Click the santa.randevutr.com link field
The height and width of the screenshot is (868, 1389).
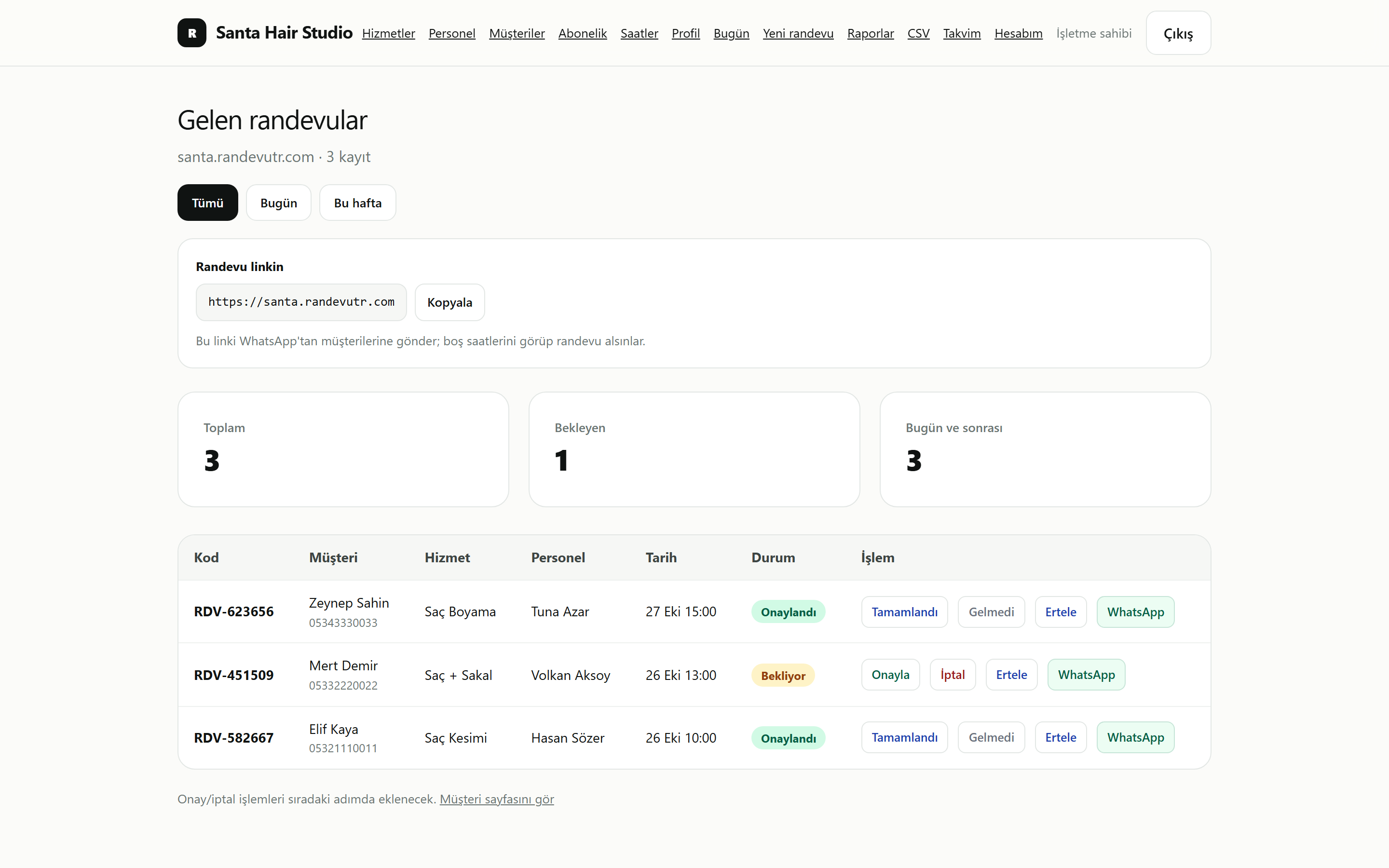pyautogui.click(x=301, y=302)
